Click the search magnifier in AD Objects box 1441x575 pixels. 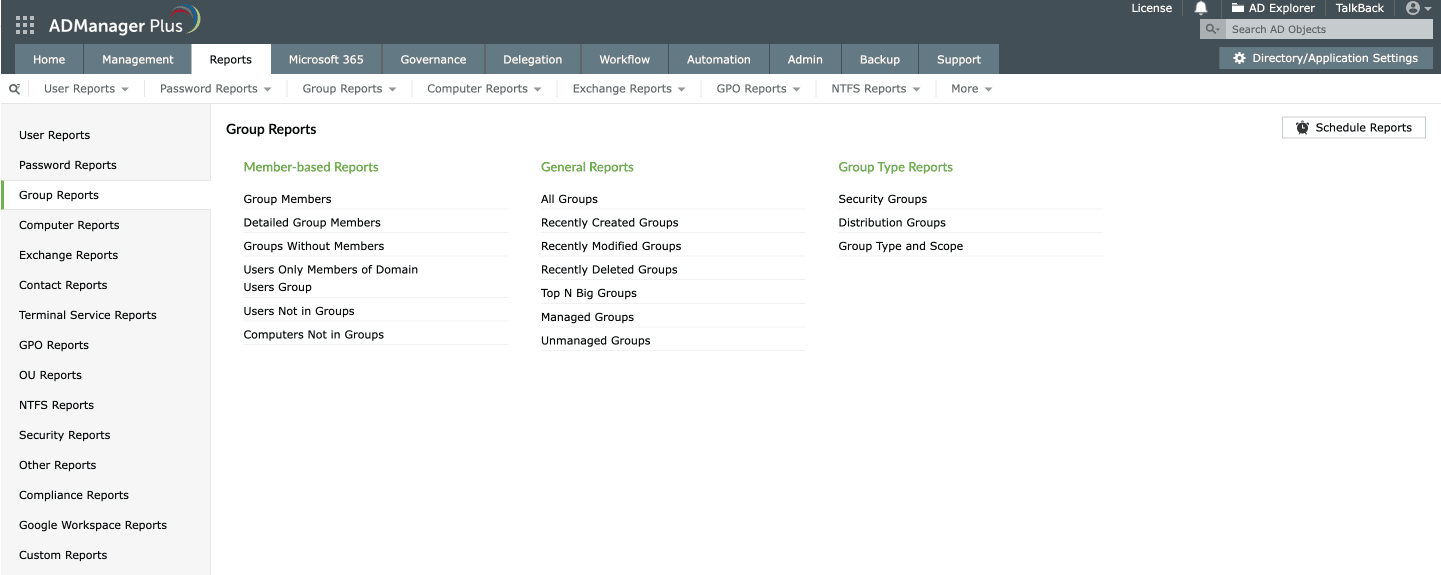1212,30
